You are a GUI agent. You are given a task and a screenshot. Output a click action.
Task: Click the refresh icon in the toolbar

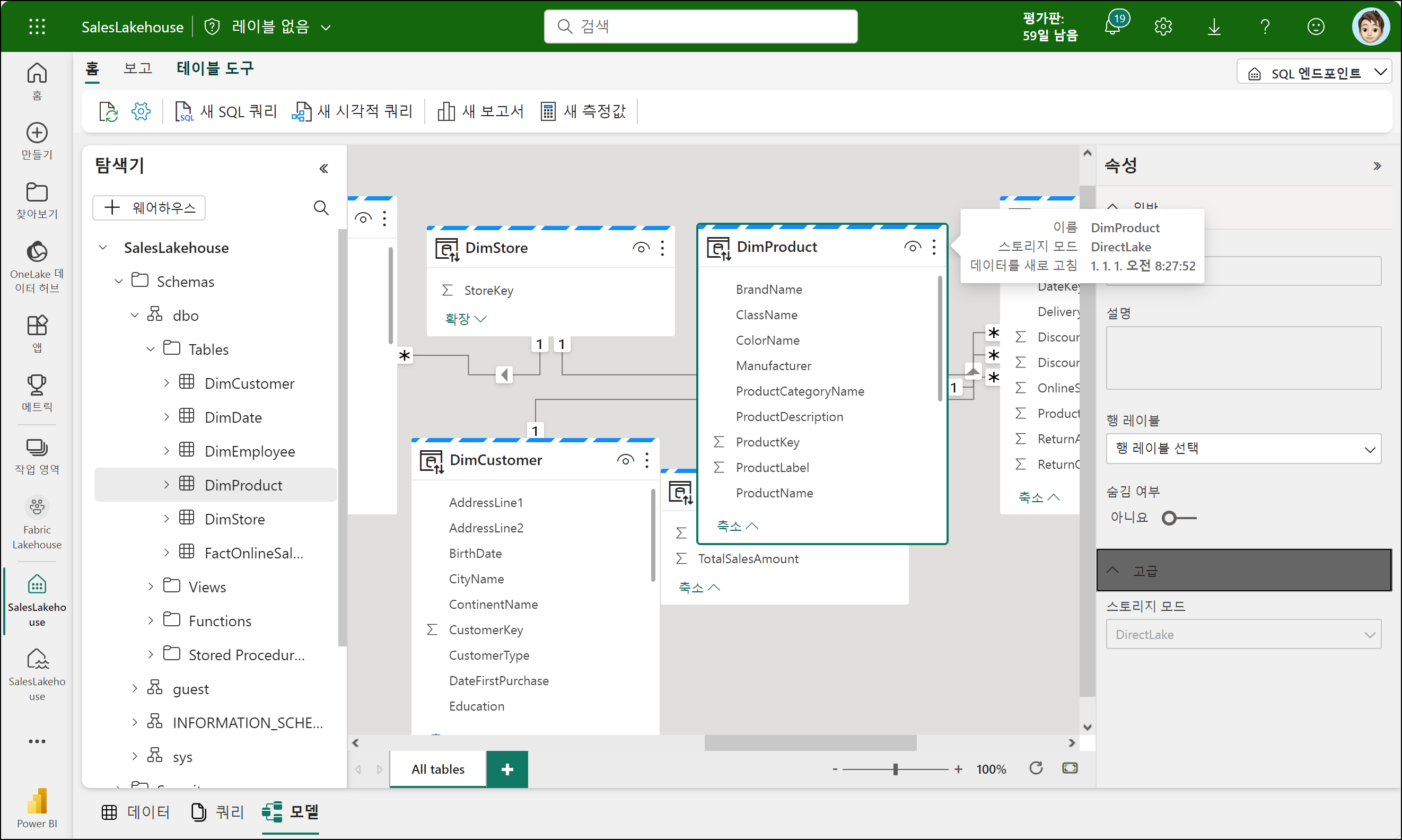[108, 111]
